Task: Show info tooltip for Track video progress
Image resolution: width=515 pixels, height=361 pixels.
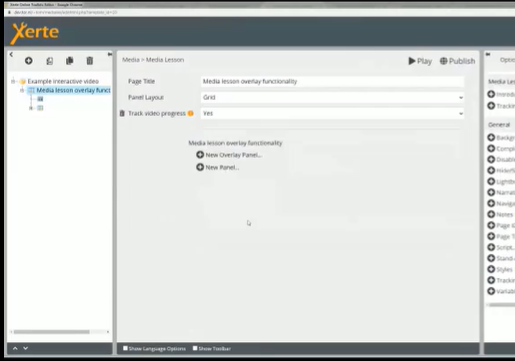Action: click(x=191, y=113)
